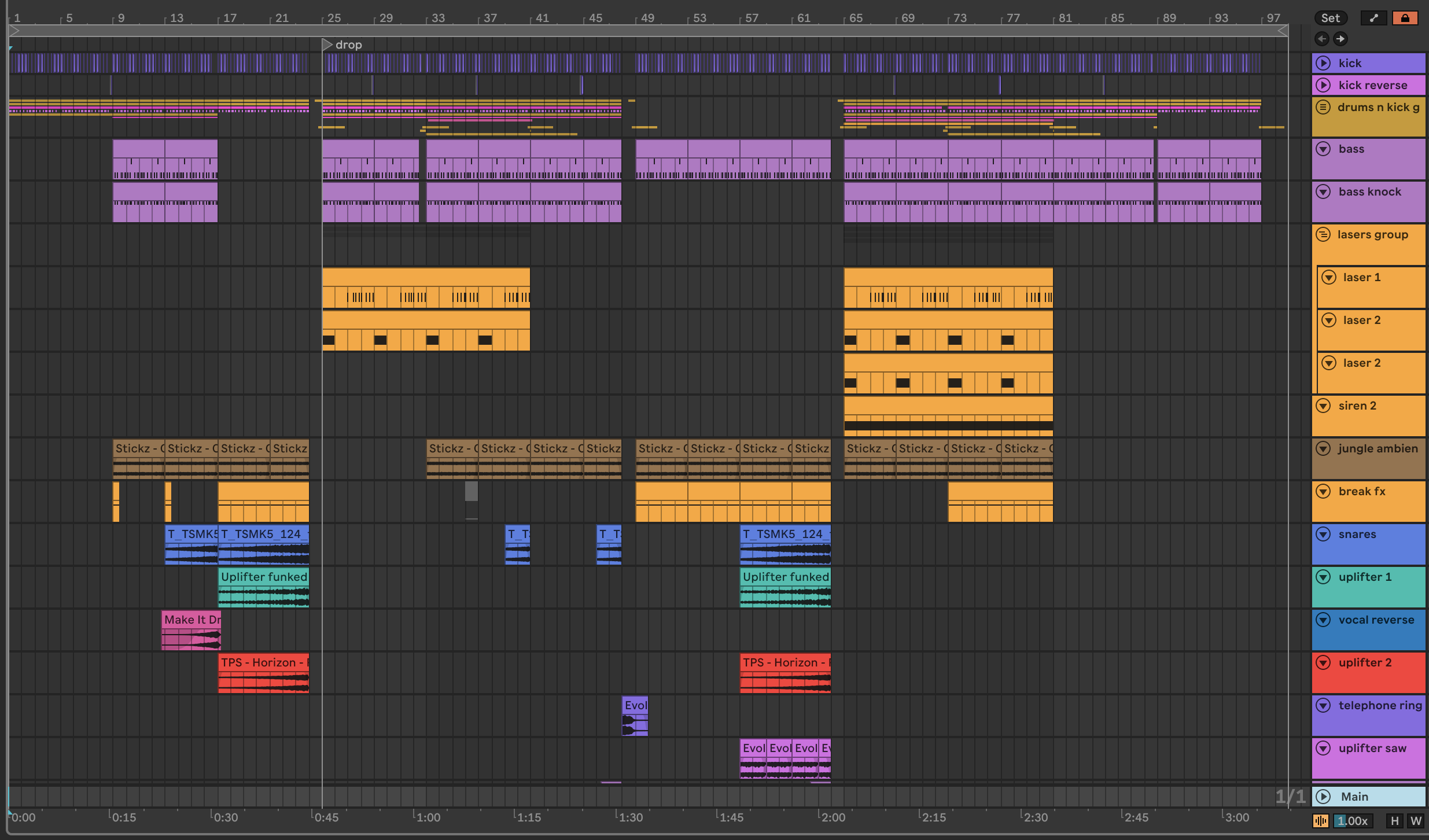Image resolution: width=1429 pixels, height=840 pixels.
Task: Unfold the kick track
Action: (1323, 63)
